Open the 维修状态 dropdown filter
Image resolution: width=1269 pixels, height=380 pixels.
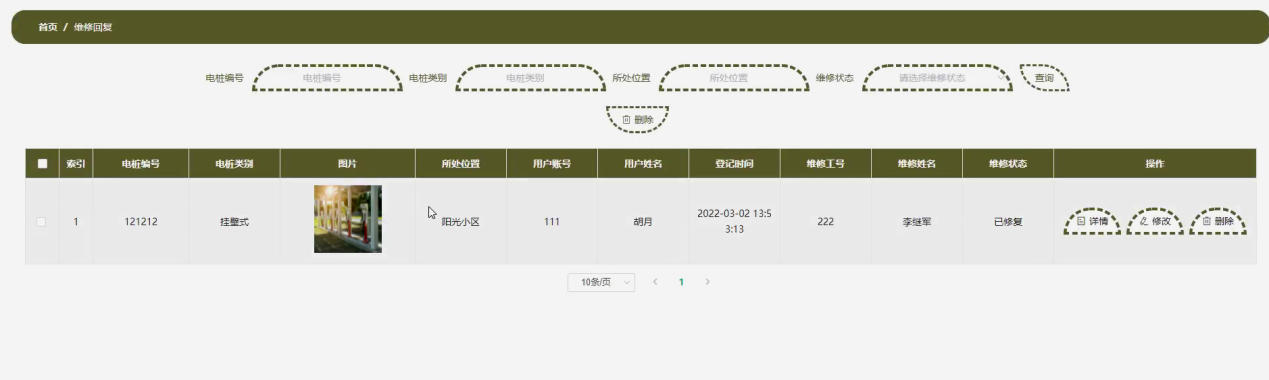coord(937,78)
